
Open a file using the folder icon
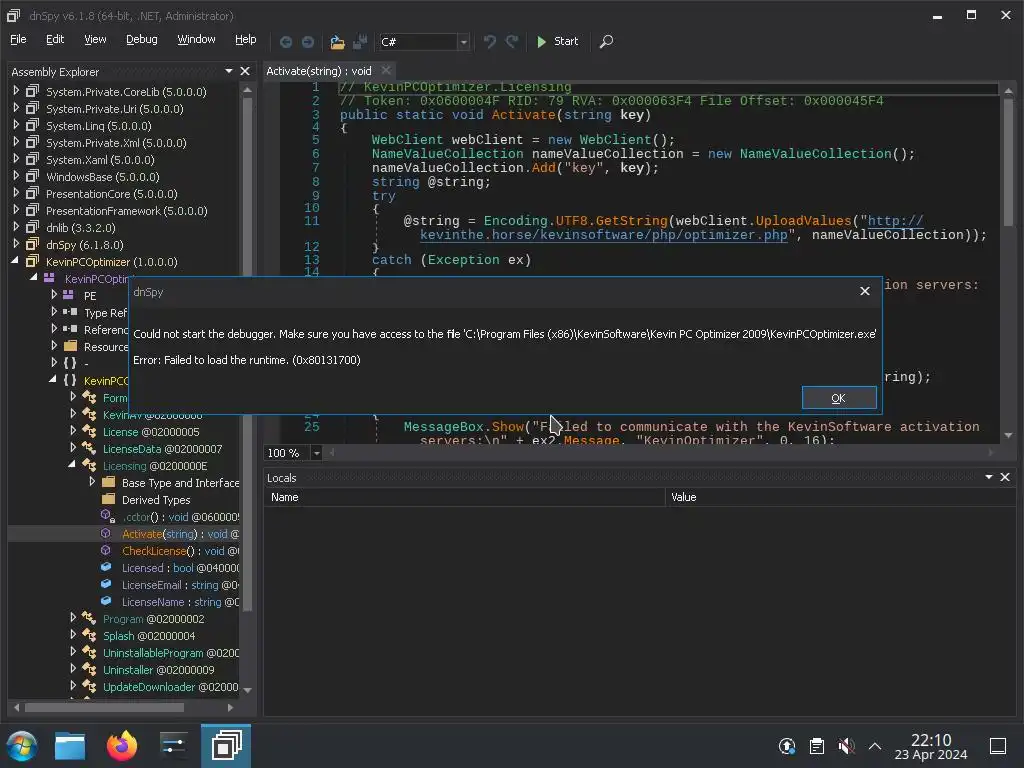[337, 42]
